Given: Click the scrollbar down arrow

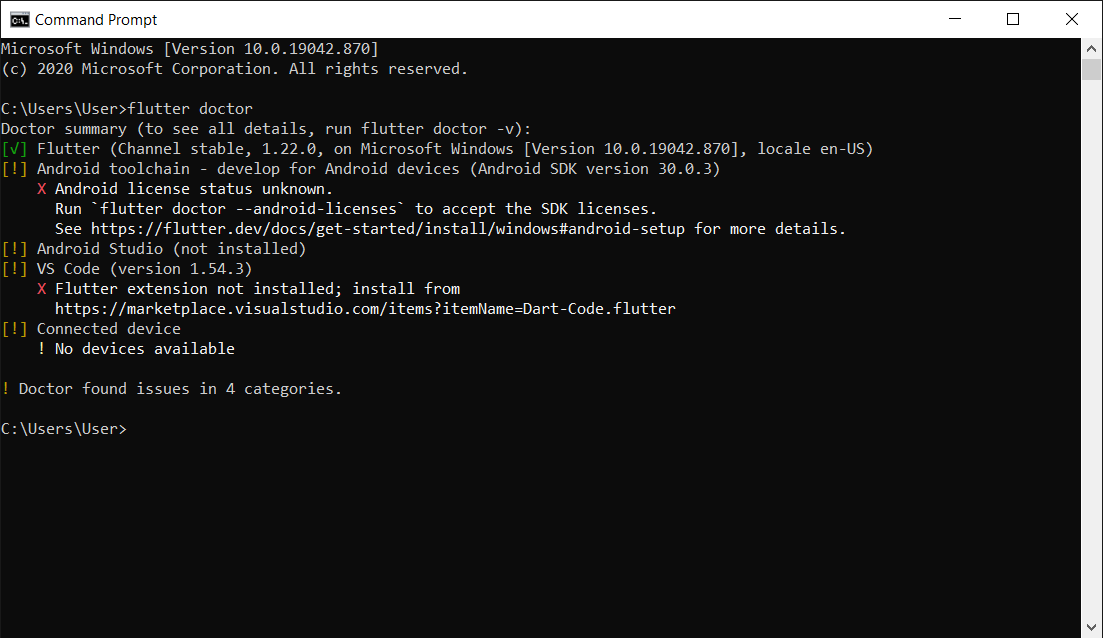Looking at the screenshot, I should coord(1091,626).
